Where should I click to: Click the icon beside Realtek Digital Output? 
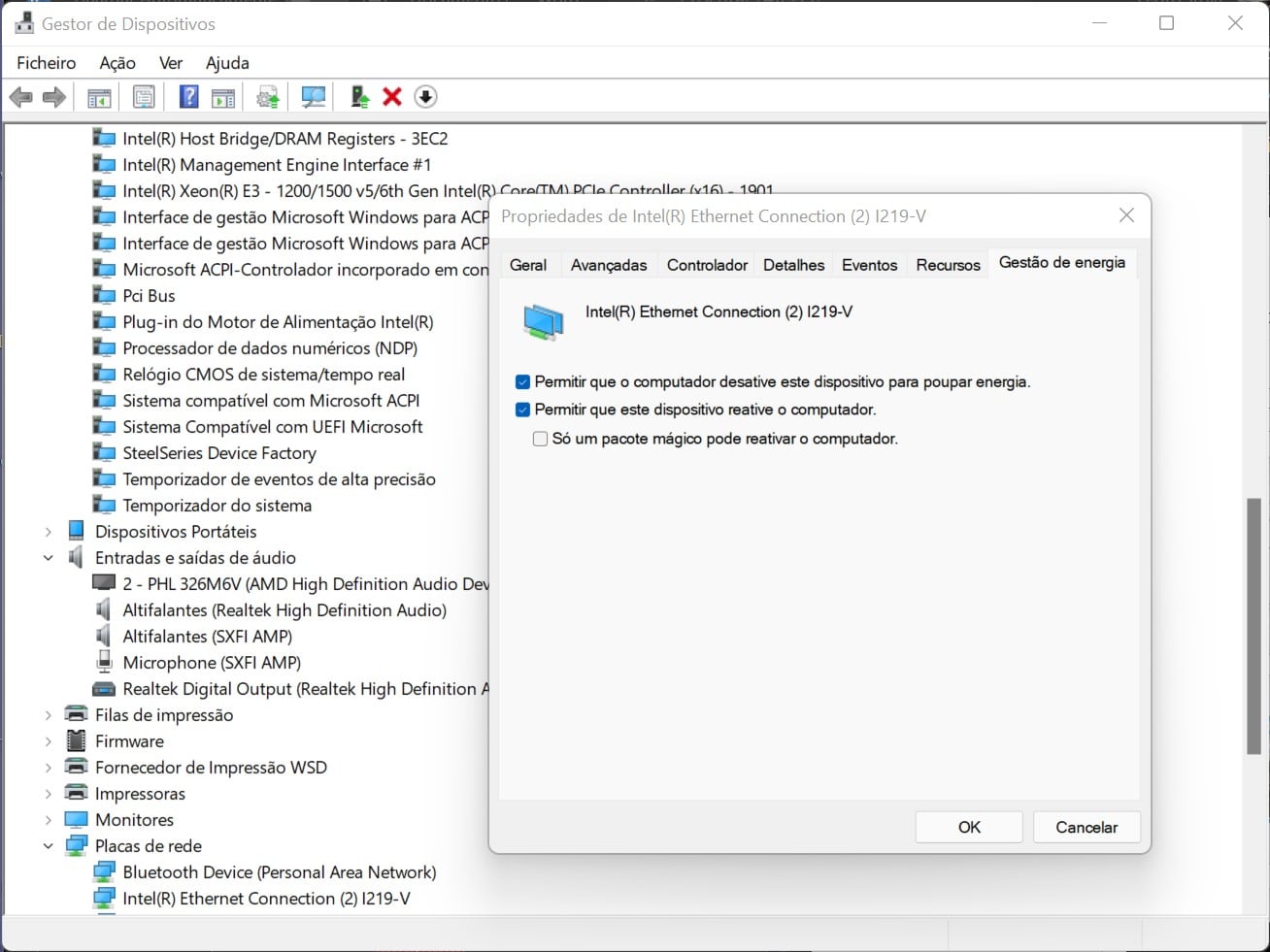104,688
